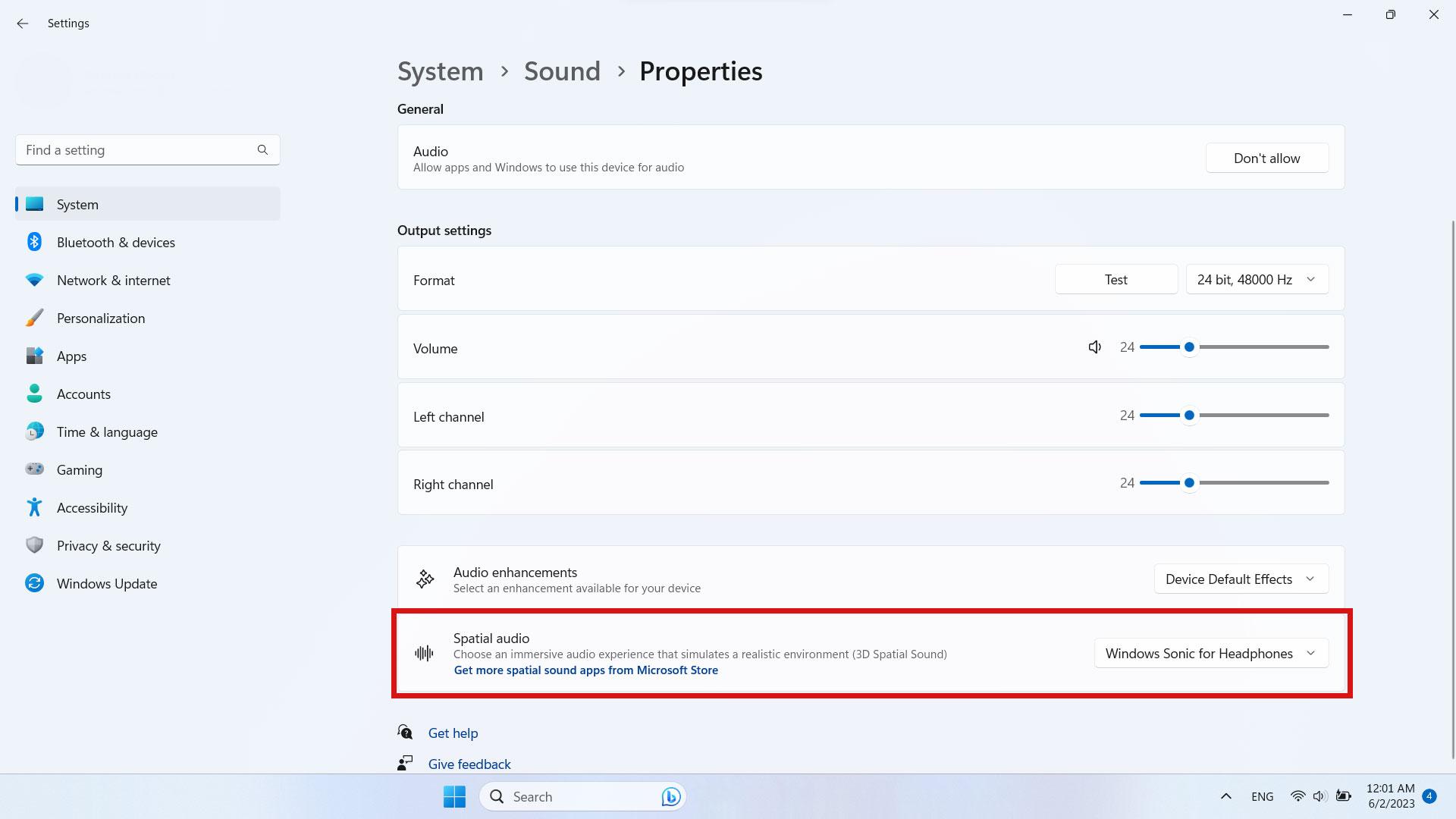Open the Bing chat icon in taskbar search
Viewport: 1456px width, 819px height.
670,796
